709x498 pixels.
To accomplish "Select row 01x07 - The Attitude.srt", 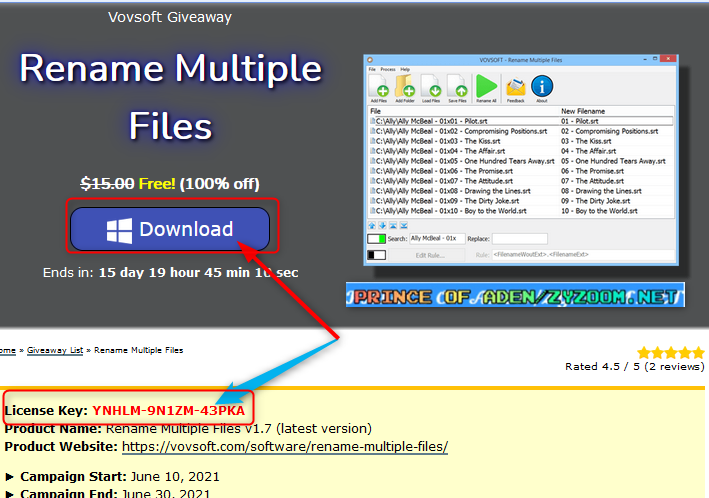I will pyautogui.click(x=521, y=181).
